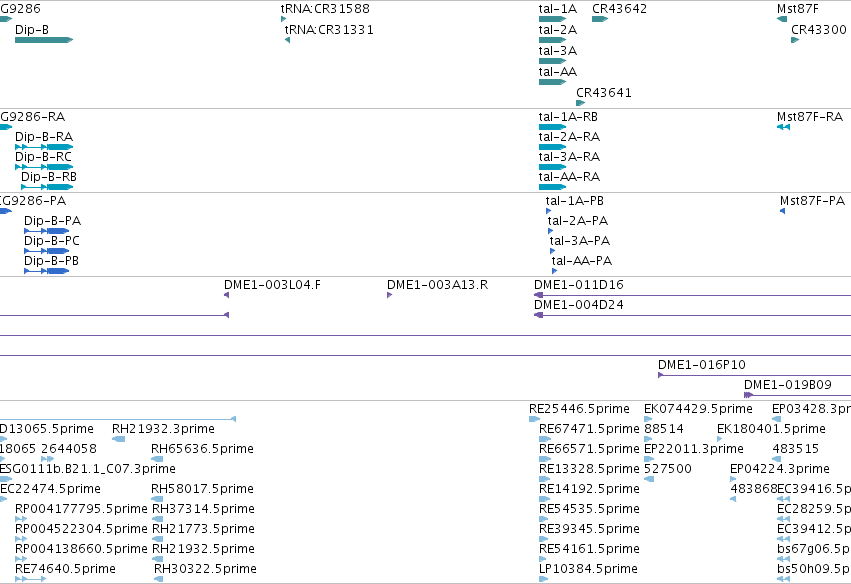Screen dimensions: 851x584
Task: Open the RH65636.5prime EST label
Action: 202,449
